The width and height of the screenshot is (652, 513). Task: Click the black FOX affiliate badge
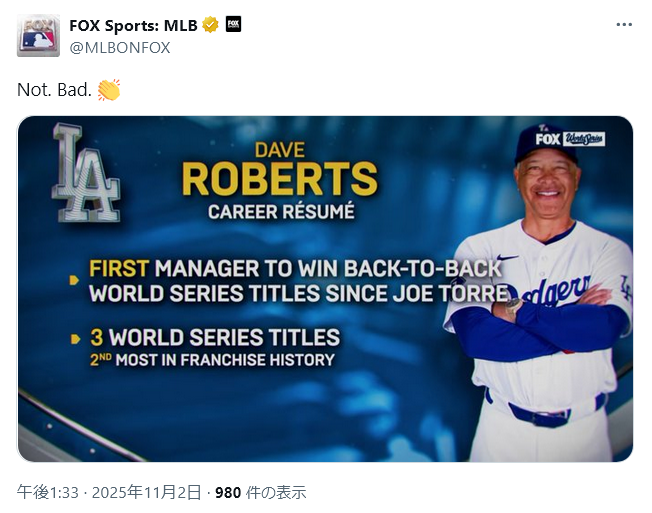point(233,24)
